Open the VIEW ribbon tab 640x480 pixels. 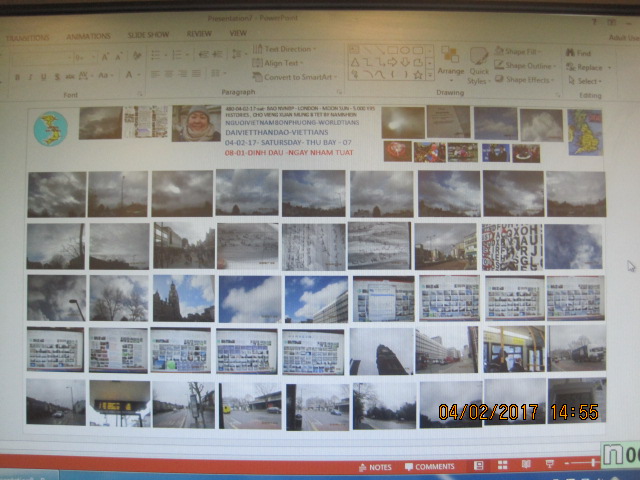coord(238,33)
